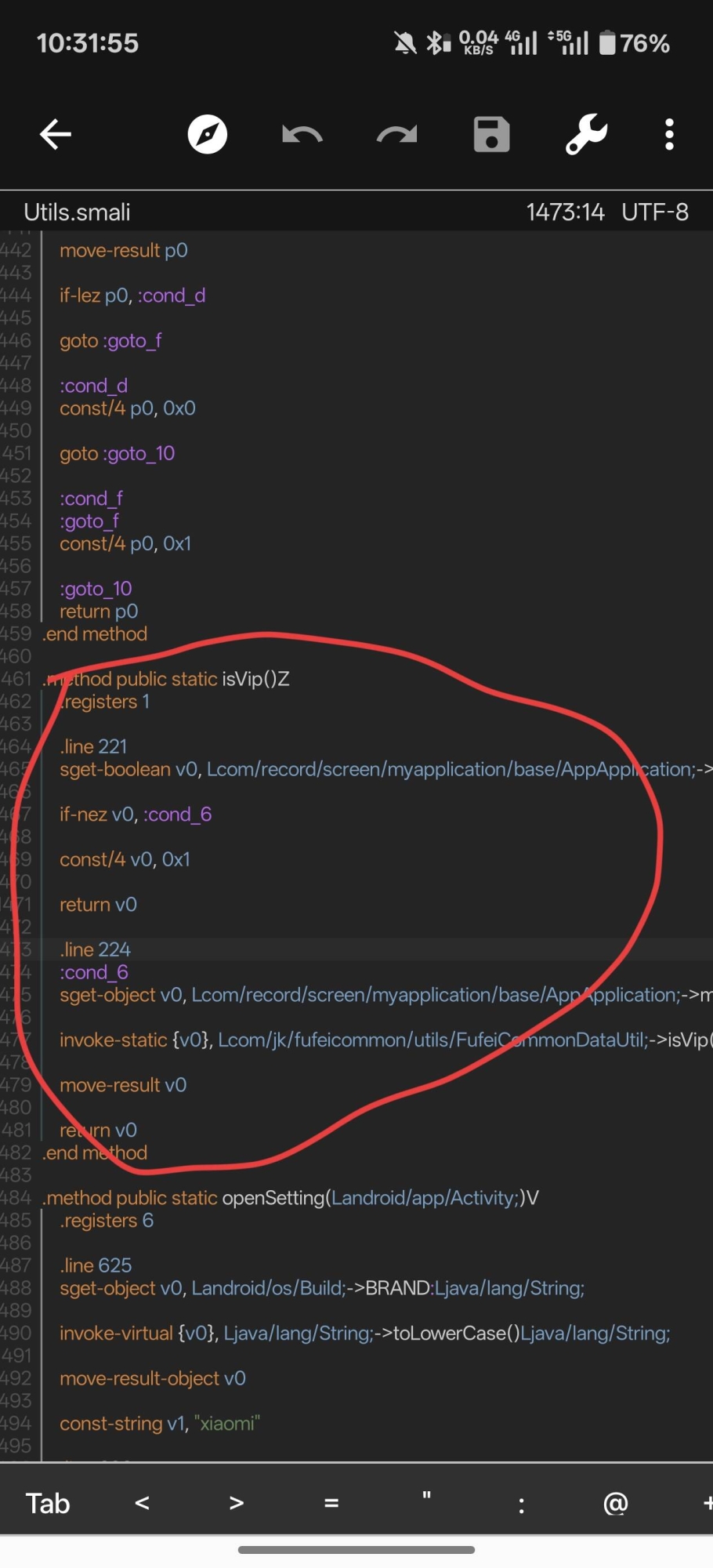Screen dimensions: 713x1568
Task: Tap the @ symbol key
Action: [616, 1503]
